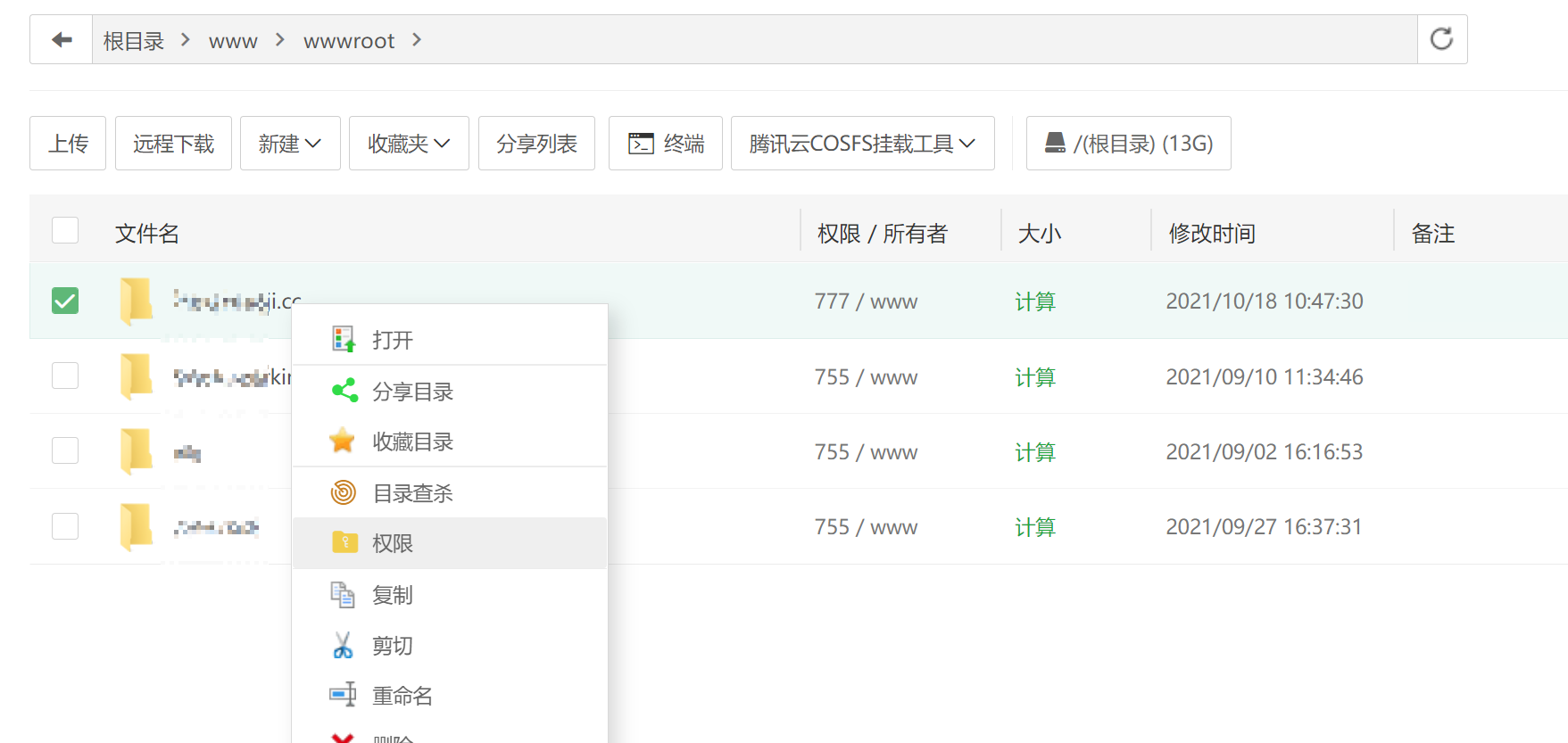Click the scissors cut icon
Image resolution: width=1568 pixels, height=743 pixels.
(x=343, y=645)
